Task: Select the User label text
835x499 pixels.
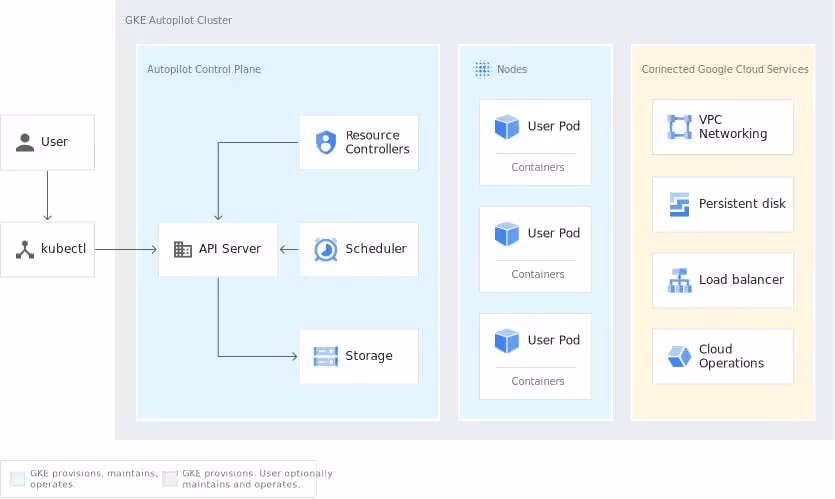Action: click(x=54, y=142)
